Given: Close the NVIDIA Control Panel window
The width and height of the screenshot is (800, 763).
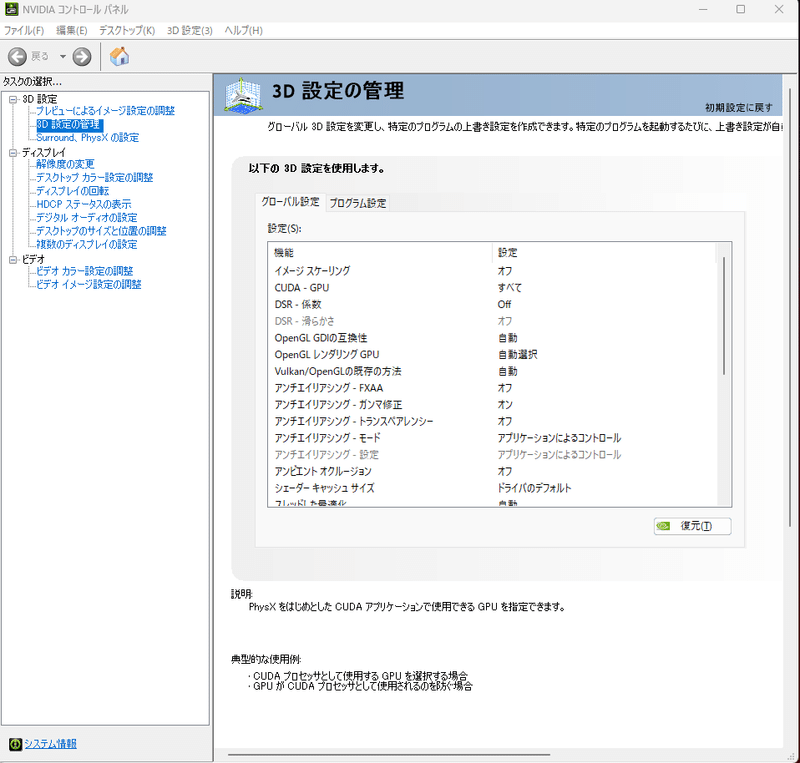Looking at the screenshot, I should pyautogui.click(x=779, y=9).
